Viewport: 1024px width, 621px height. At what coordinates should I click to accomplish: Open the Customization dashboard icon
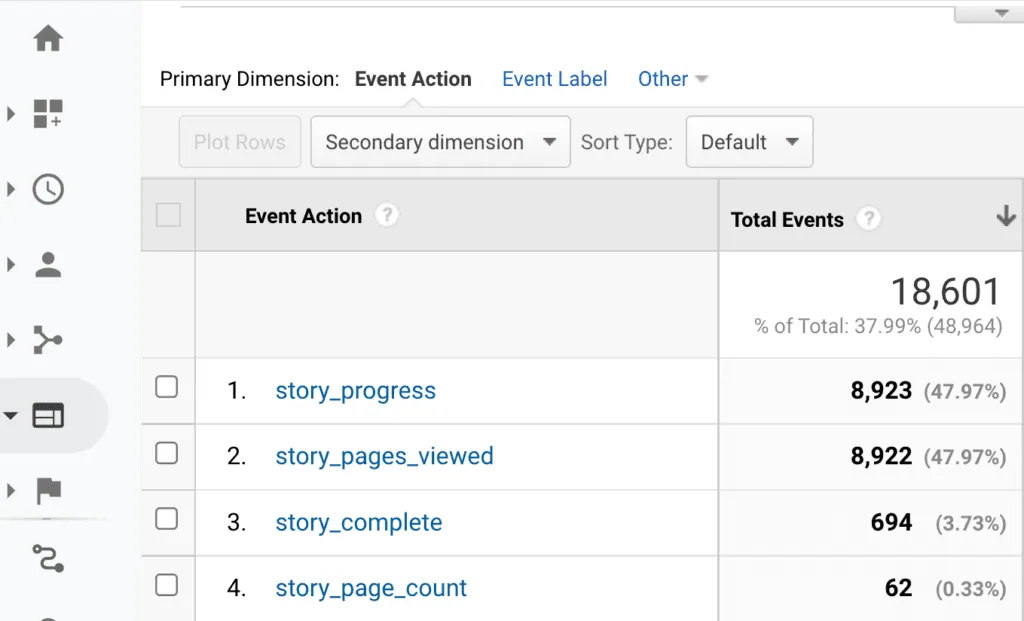[48, 114]
